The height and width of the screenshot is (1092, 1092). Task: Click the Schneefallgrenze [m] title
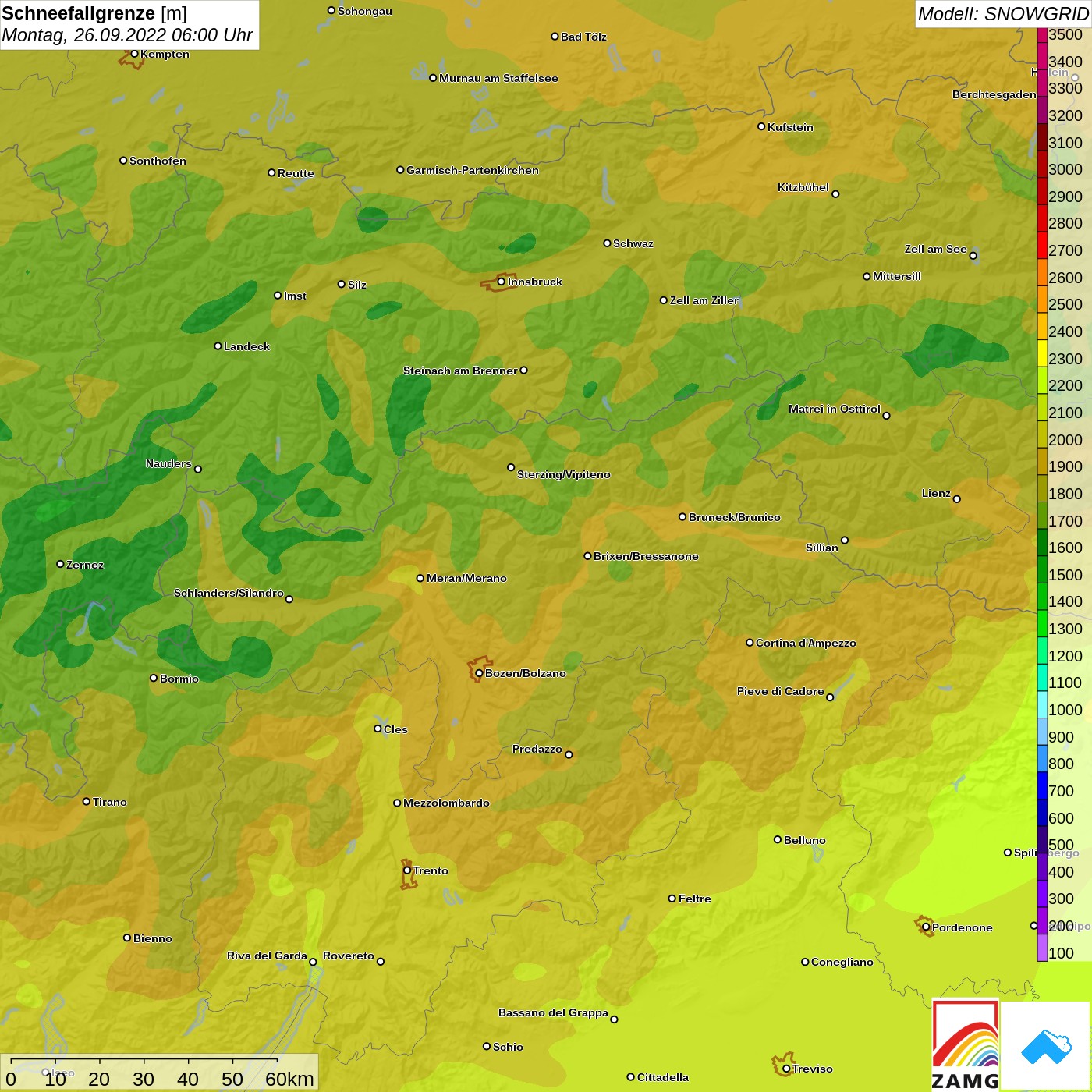point(94,13)
